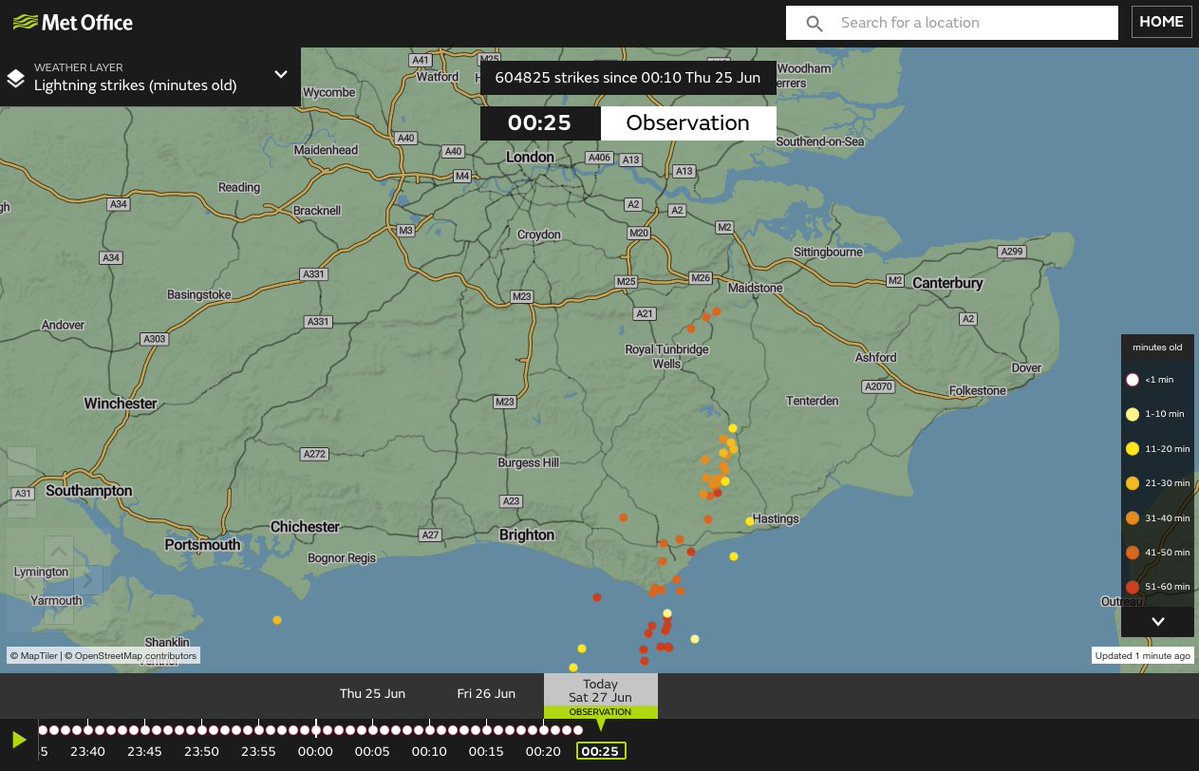
Task: Click the 11-20 min yellow swatch
Action: 1132,449
